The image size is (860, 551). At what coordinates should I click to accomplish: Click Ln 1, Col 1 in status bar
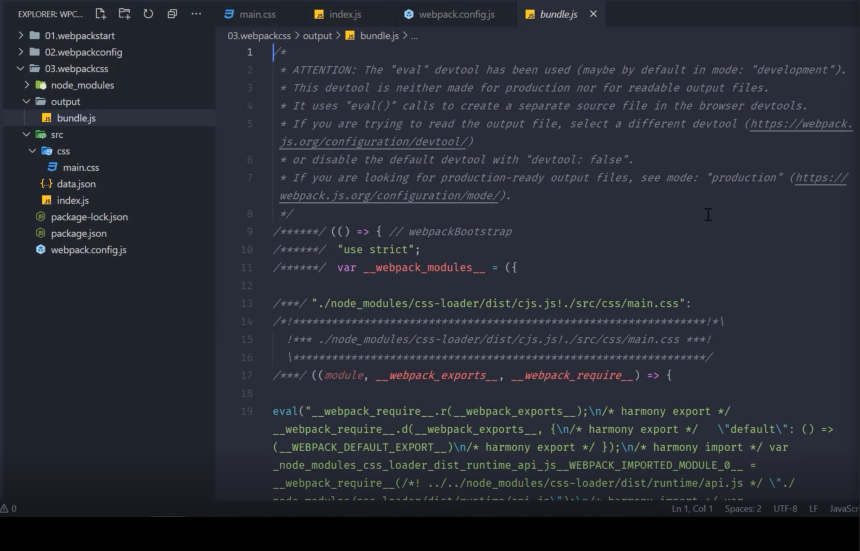pyautogui.click(x=692, y=509)
